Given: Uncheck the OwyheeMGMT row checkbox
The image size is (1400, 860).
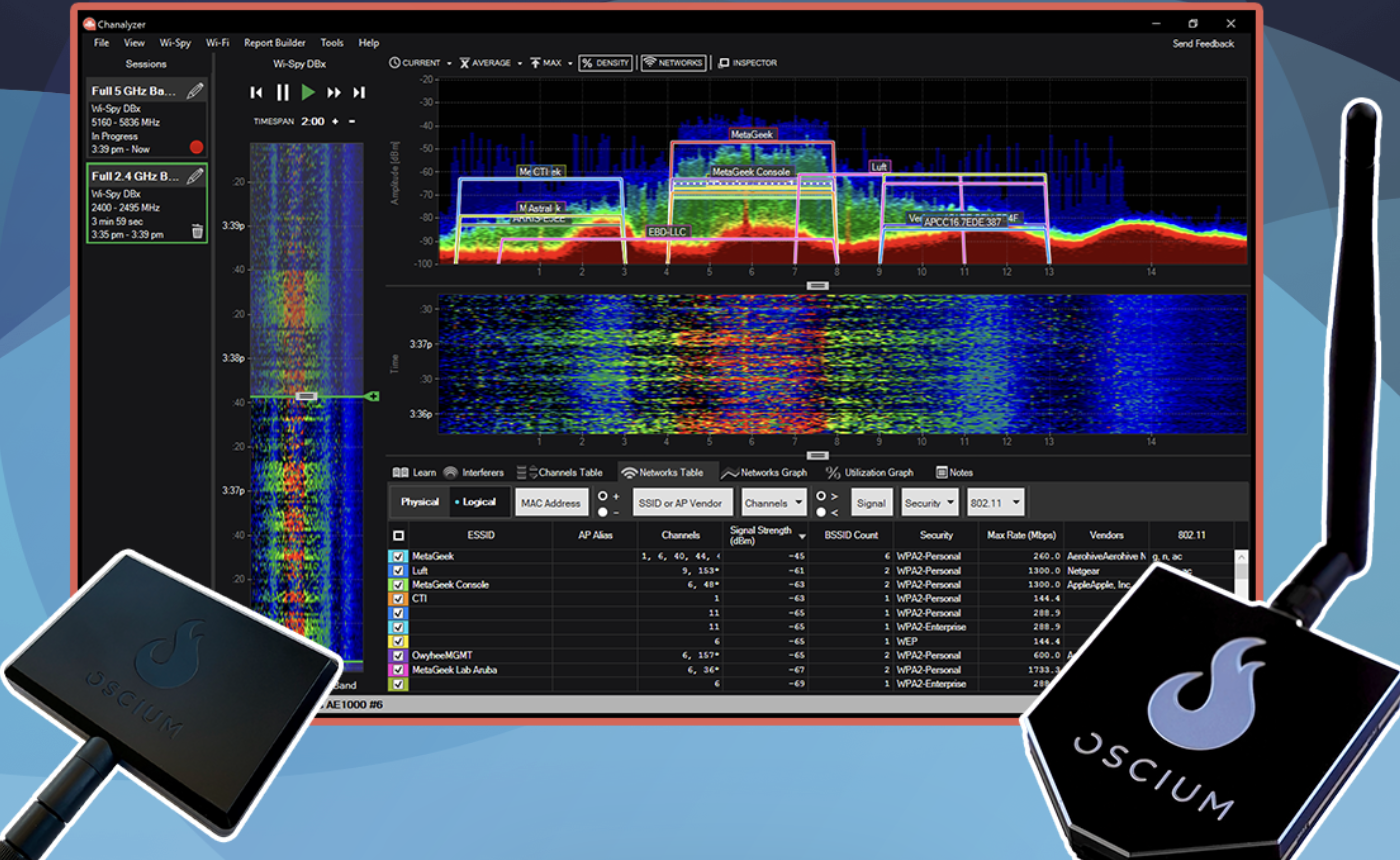Looking at the screenshot, I should [398, 656].
